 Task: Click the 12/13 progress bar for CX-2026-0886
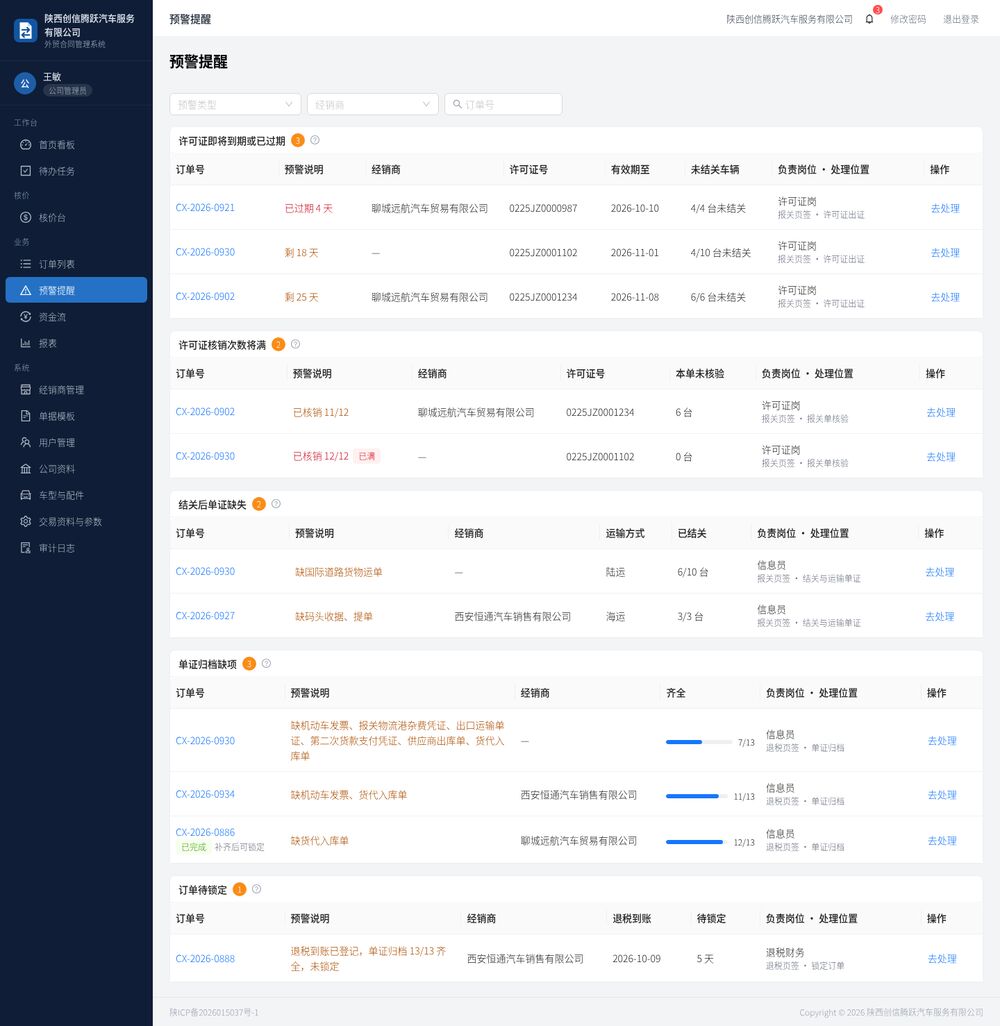[x=695, y=842]
